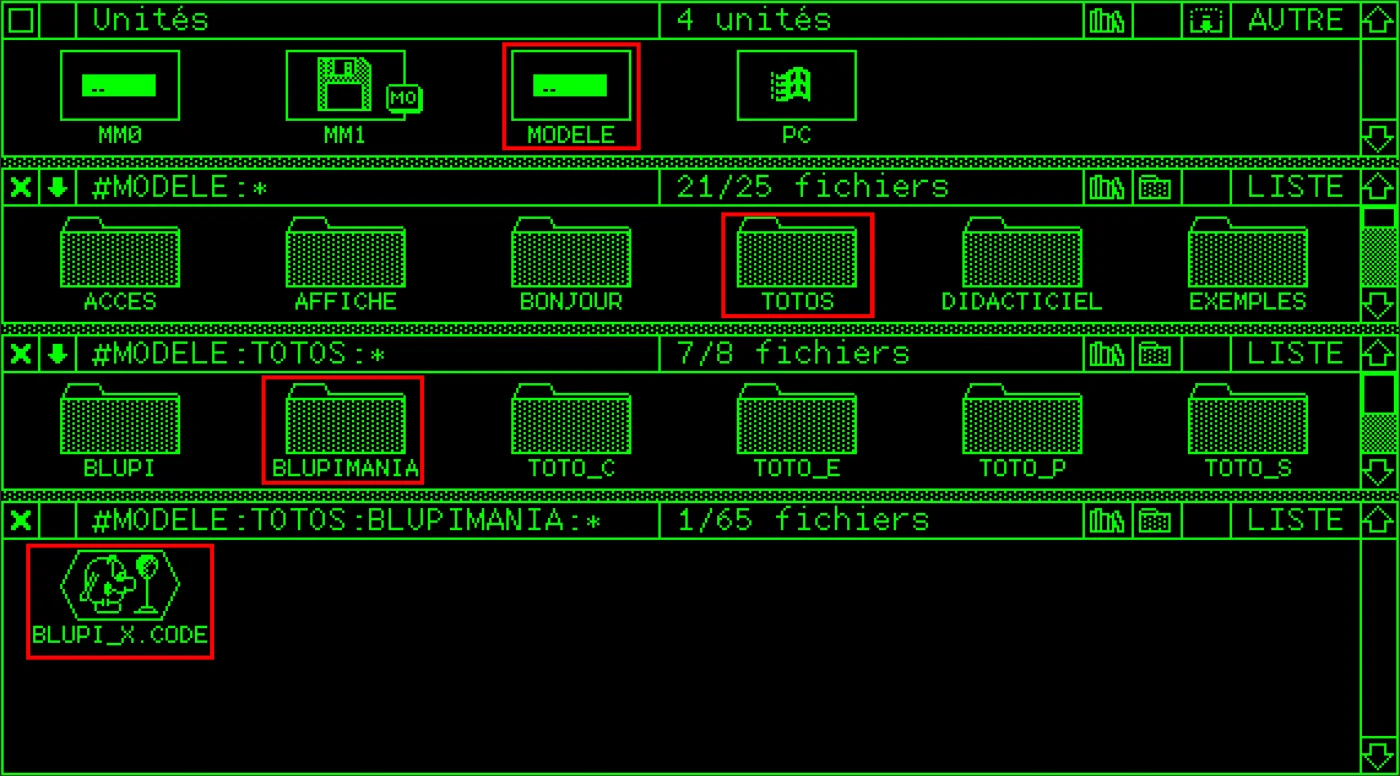Expand the #MODELE:TOTOS:* pane with down arrow

click(x=58, y=354)
